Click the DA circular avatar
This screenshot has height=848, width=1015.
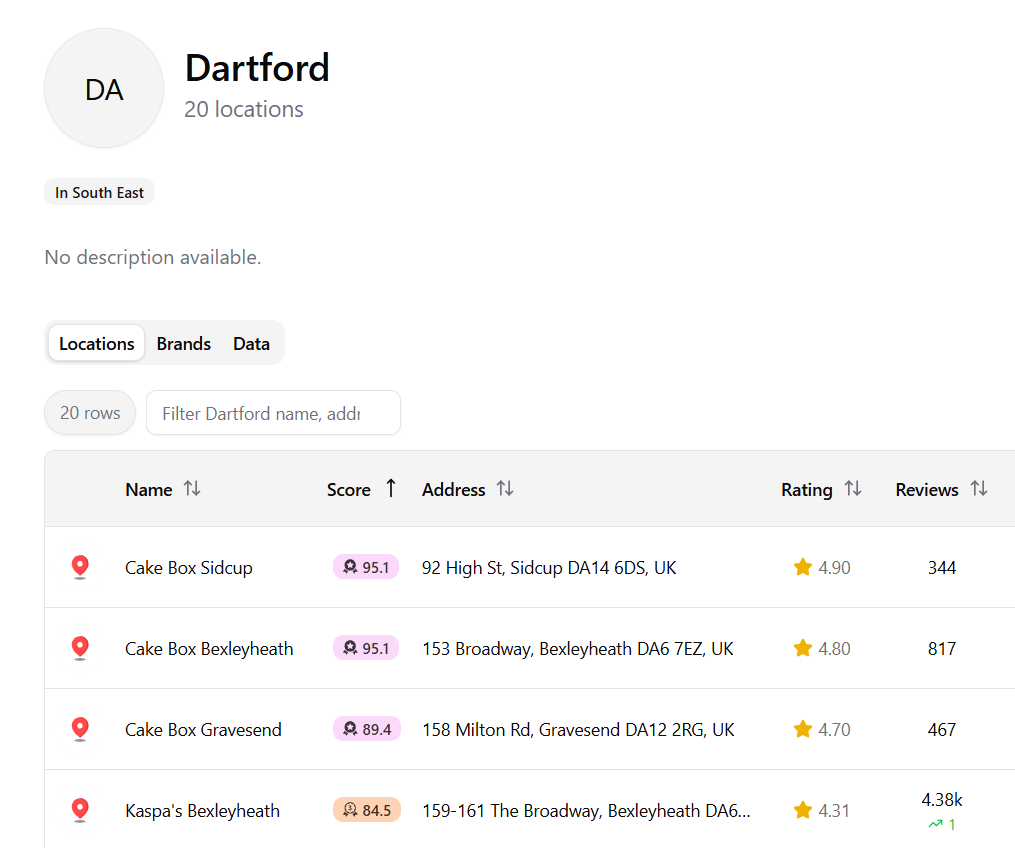click(103, 87)
